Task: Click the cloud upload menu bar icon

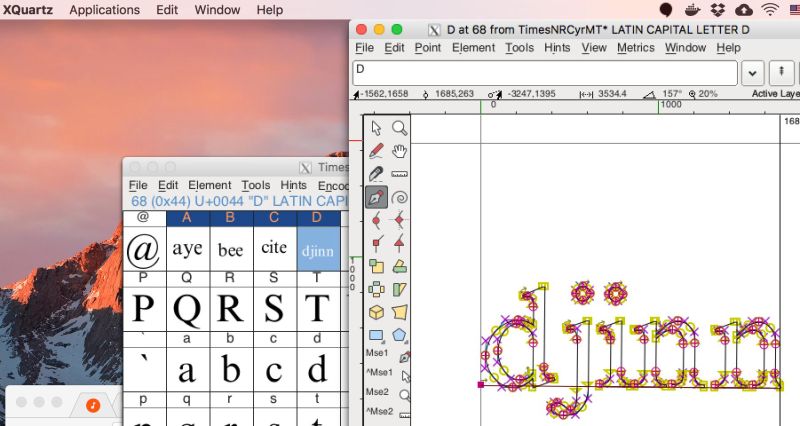Action: point(744,10)
